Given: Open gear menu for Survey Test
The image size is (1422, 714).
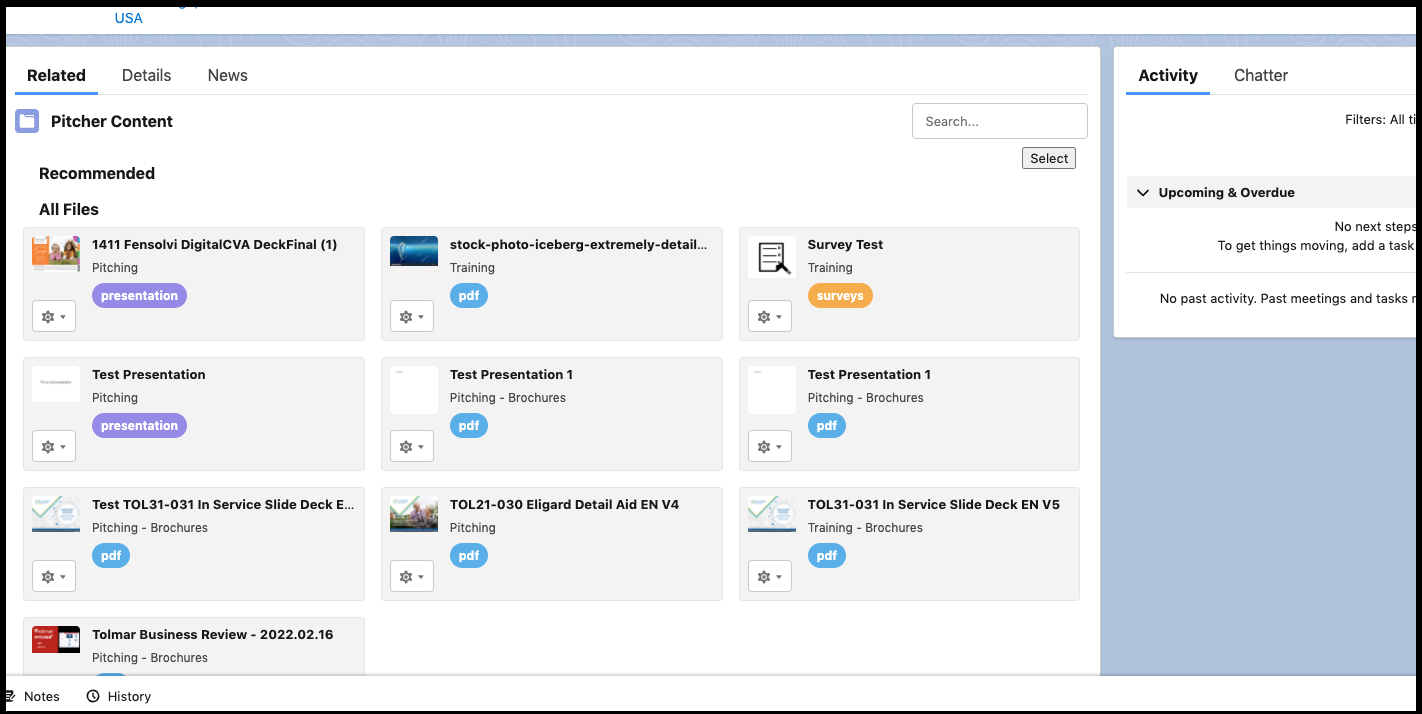Looking at the screenshot, I should tap(770, 316).
